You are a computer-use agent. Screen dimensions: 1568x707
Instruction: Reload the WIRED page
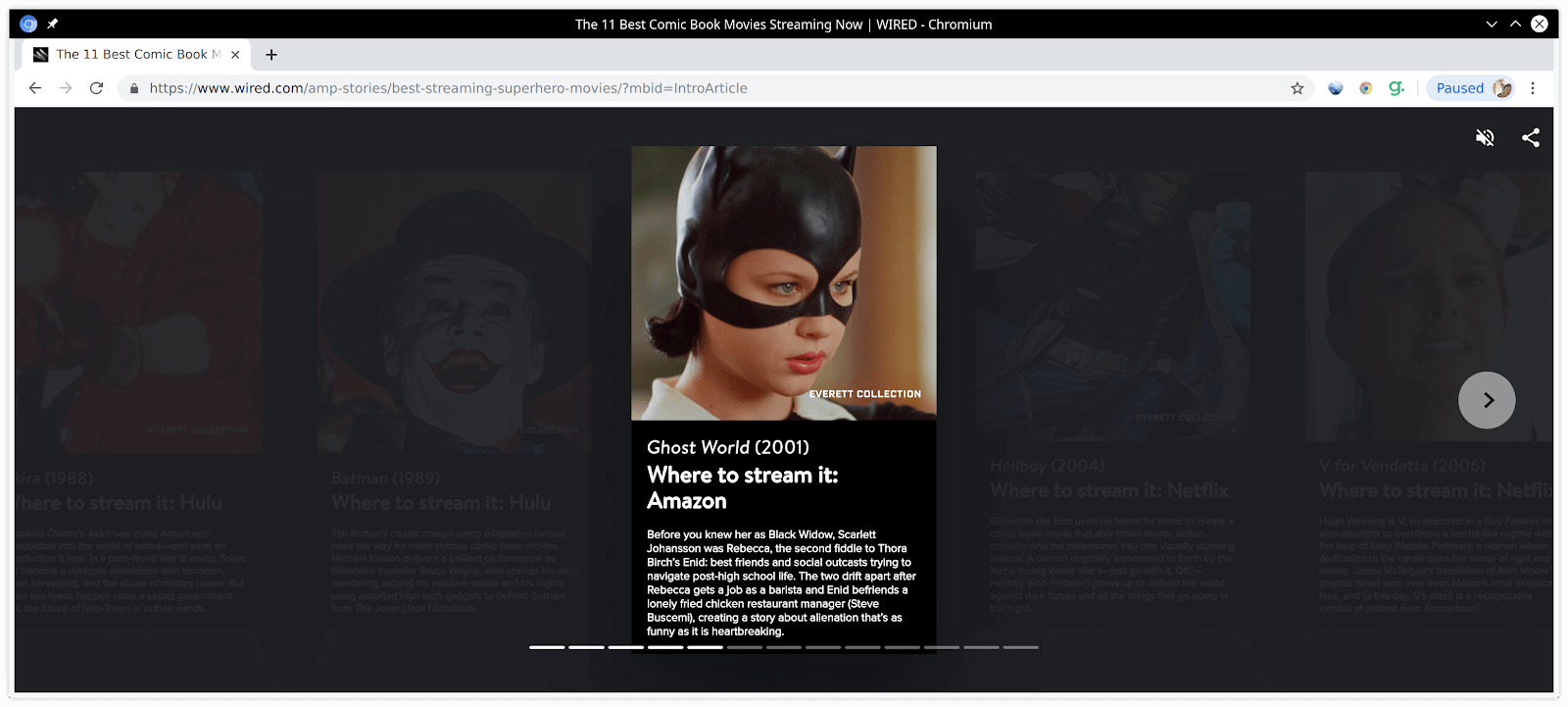pos(96,88)
